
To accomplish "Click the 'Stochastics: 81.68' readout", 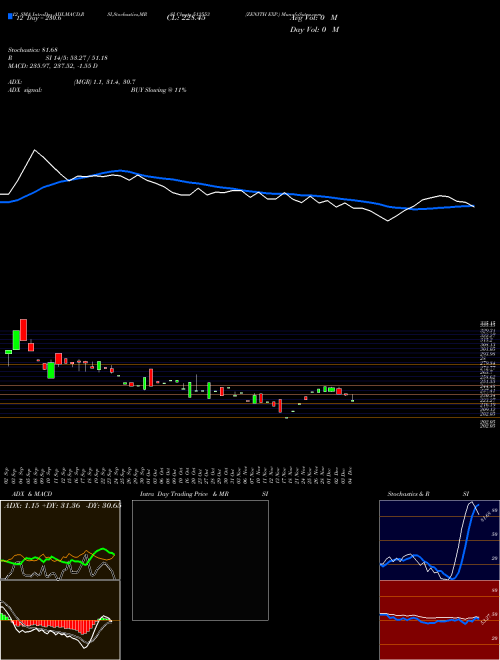I will [33, 50].
